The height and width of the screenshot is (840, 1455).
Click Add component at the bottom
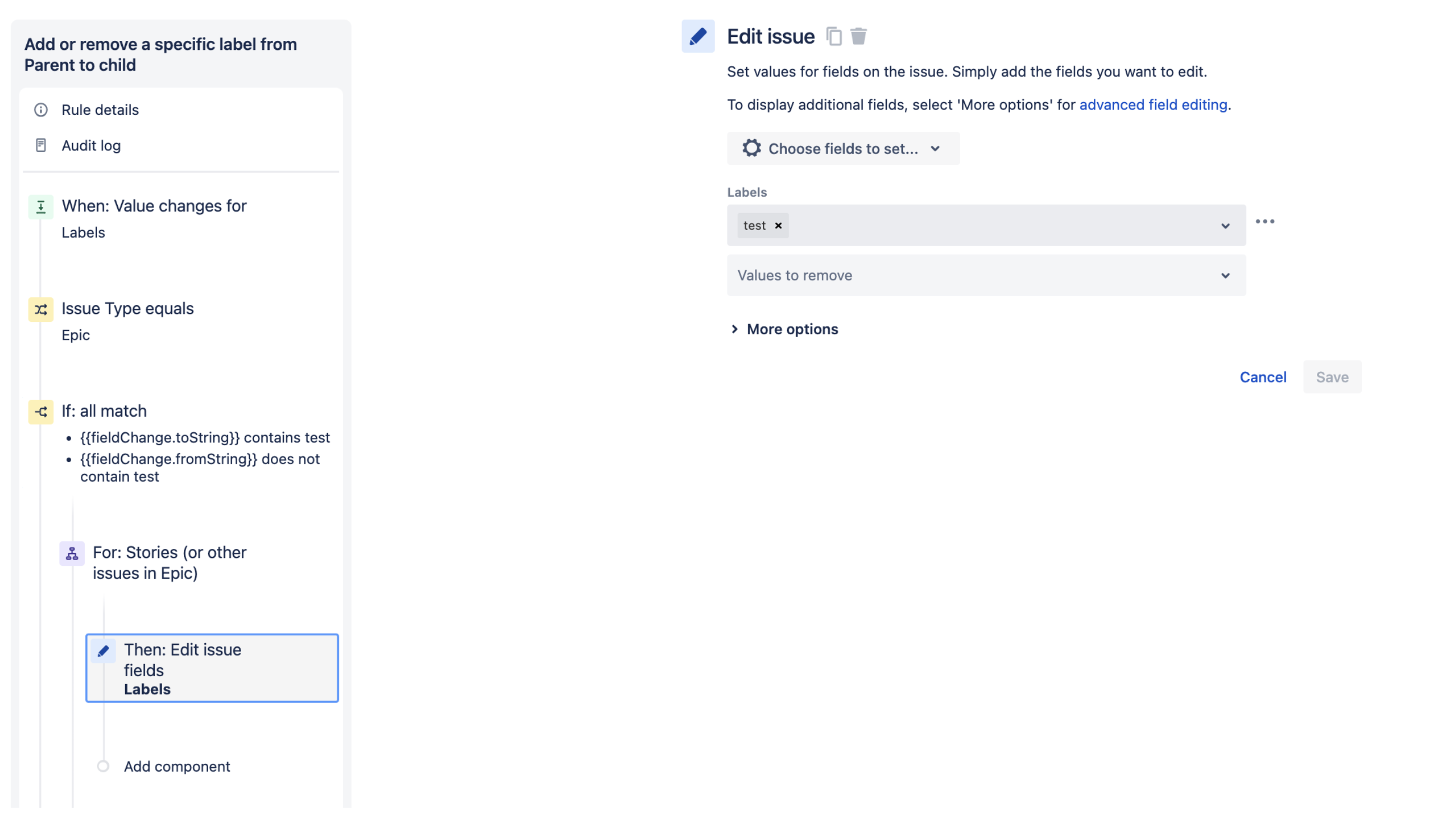[x=177, y=766]
